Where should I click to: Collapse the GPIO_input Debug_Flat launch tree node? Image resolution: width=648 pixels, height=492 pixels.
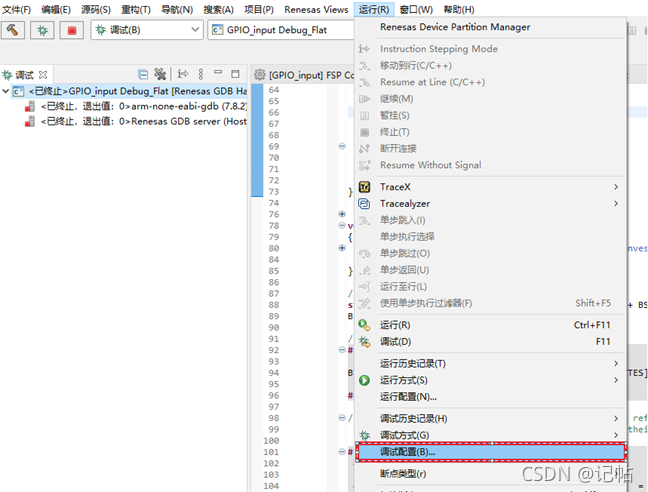pos(5,91)
